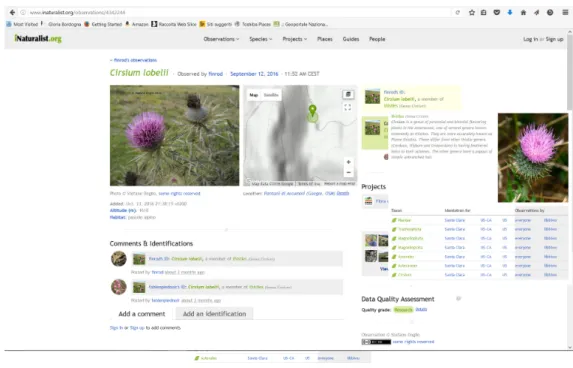Open the Firefox hamburger menu
Image resolution: width=573 pixels, height=368 pixels.
pyautogui.click(x=565, y=12)
